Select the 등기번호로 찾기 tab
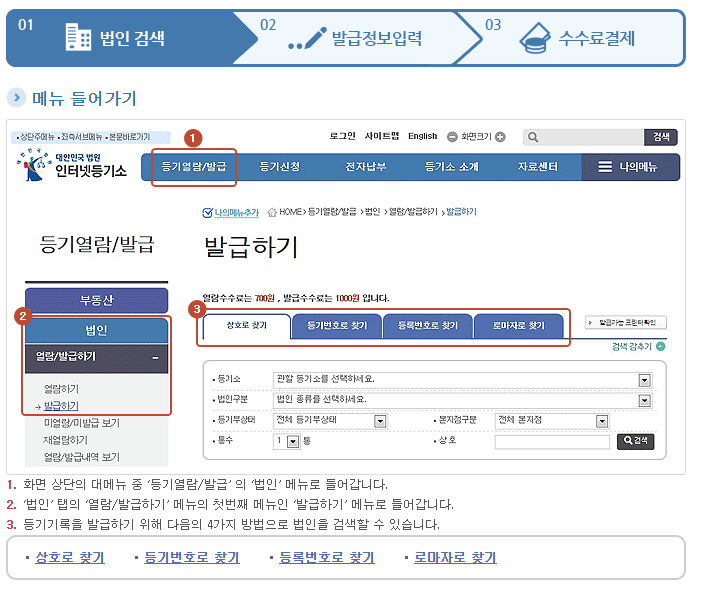708x594 pixels. 337,326
